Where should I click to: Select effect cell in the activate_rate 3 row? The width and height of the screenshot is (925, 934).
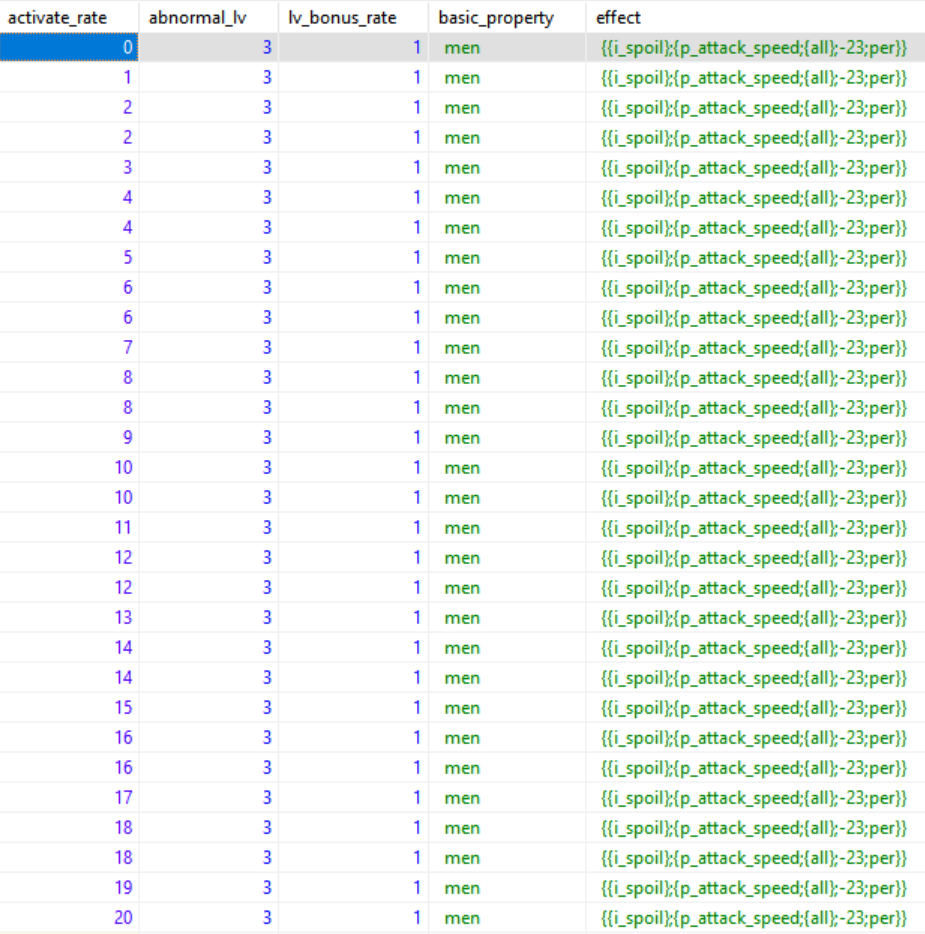[753, 167]
